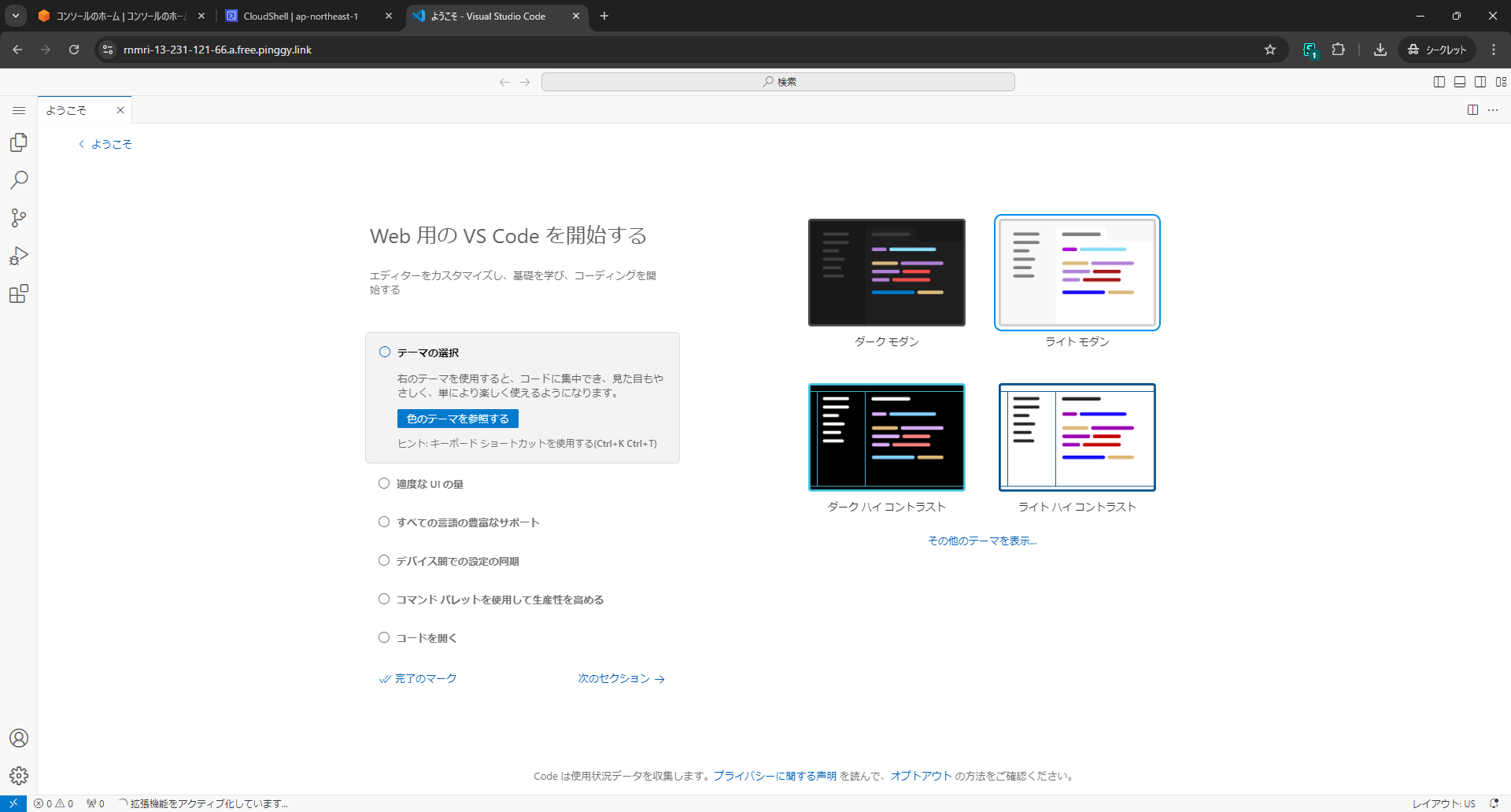Open the Run and Debug view
This screenshot has width=1511, height=812.
click(x=19, y=256)
